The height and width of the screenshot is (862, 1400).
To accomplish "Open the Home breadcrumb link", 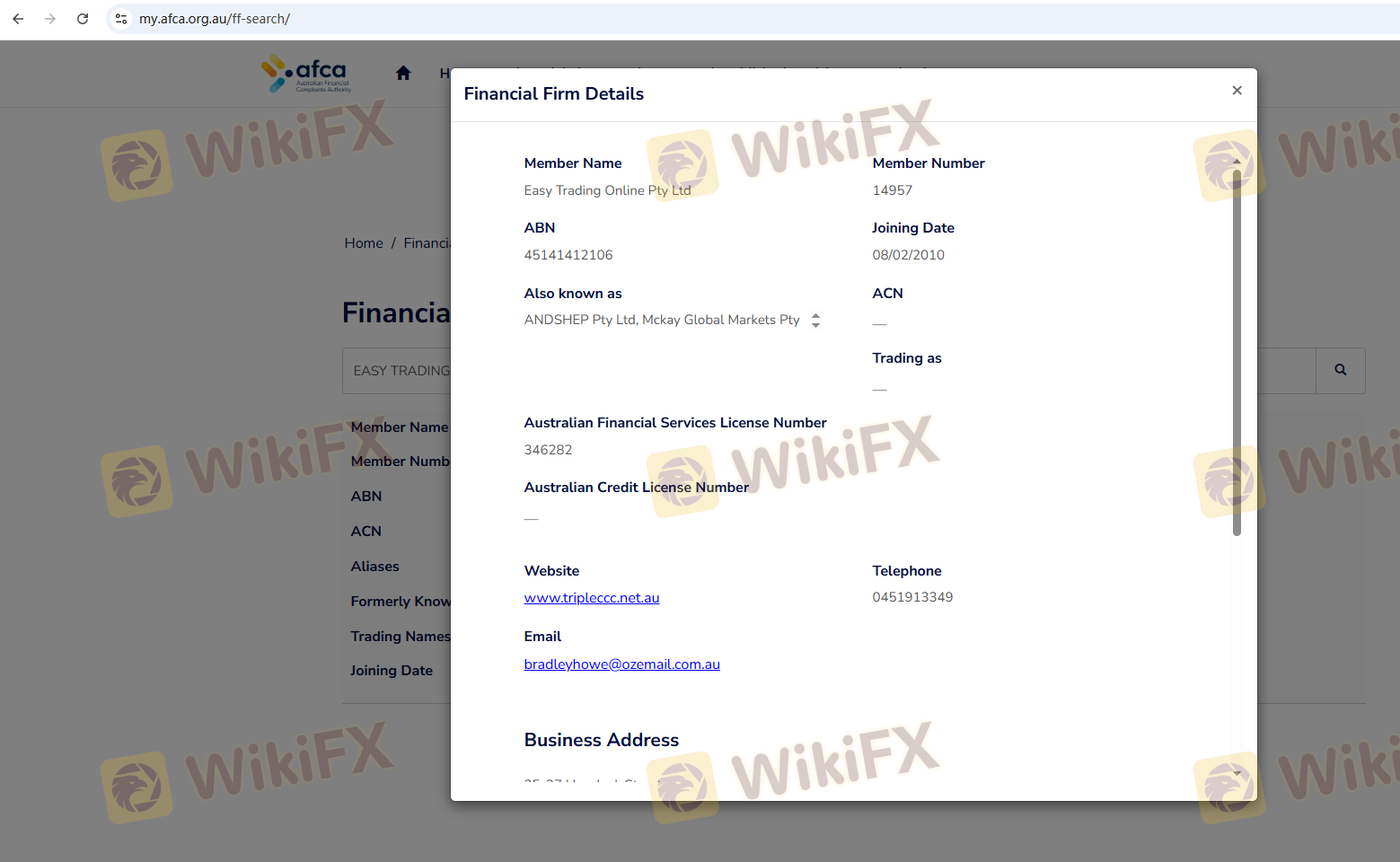I will point(364,243).
